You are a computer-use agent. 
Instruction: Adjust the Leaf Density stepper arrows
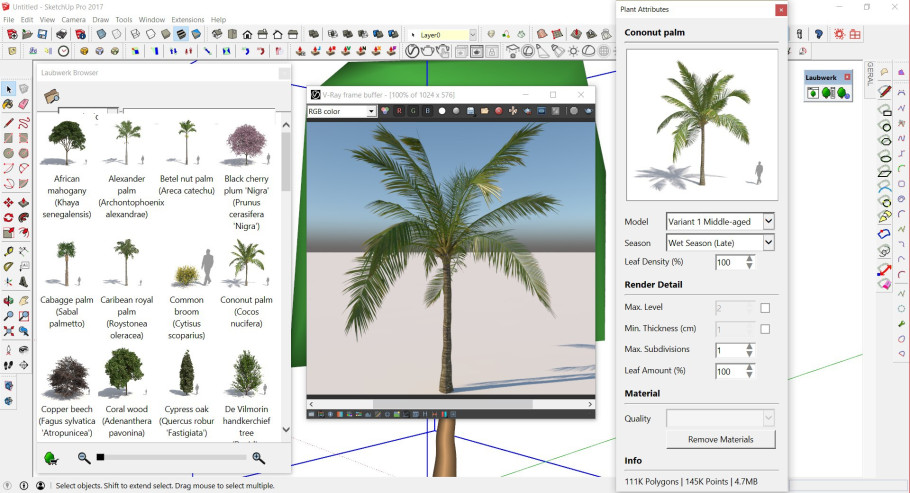(749, 262)
